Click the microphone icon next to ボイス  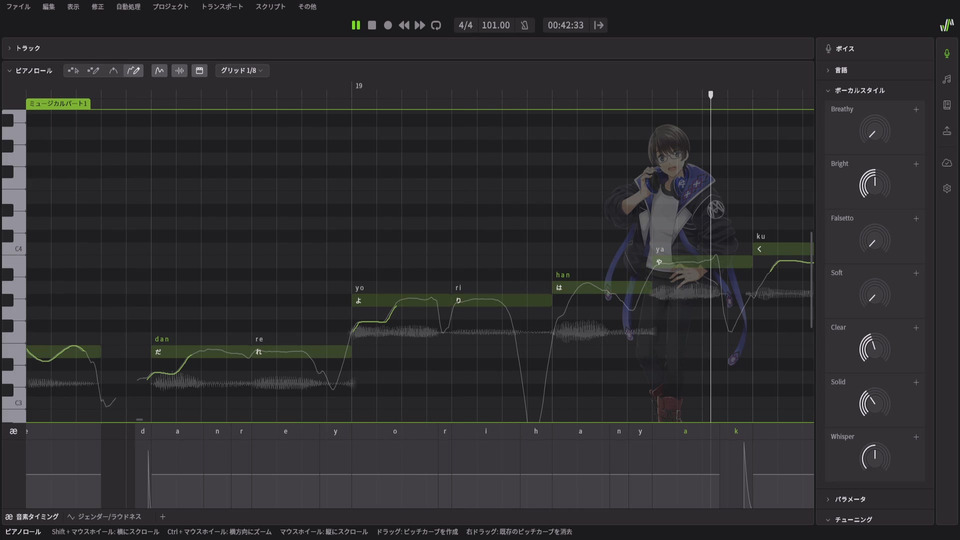(828, 48)
